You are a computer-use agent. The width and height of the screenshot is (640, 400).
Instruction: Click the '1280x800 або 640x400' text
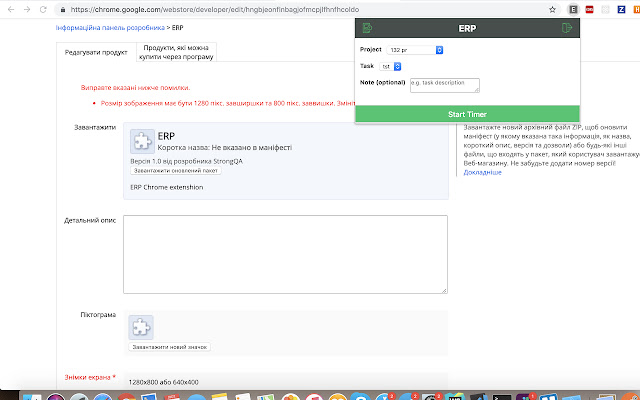coord(163,382)
